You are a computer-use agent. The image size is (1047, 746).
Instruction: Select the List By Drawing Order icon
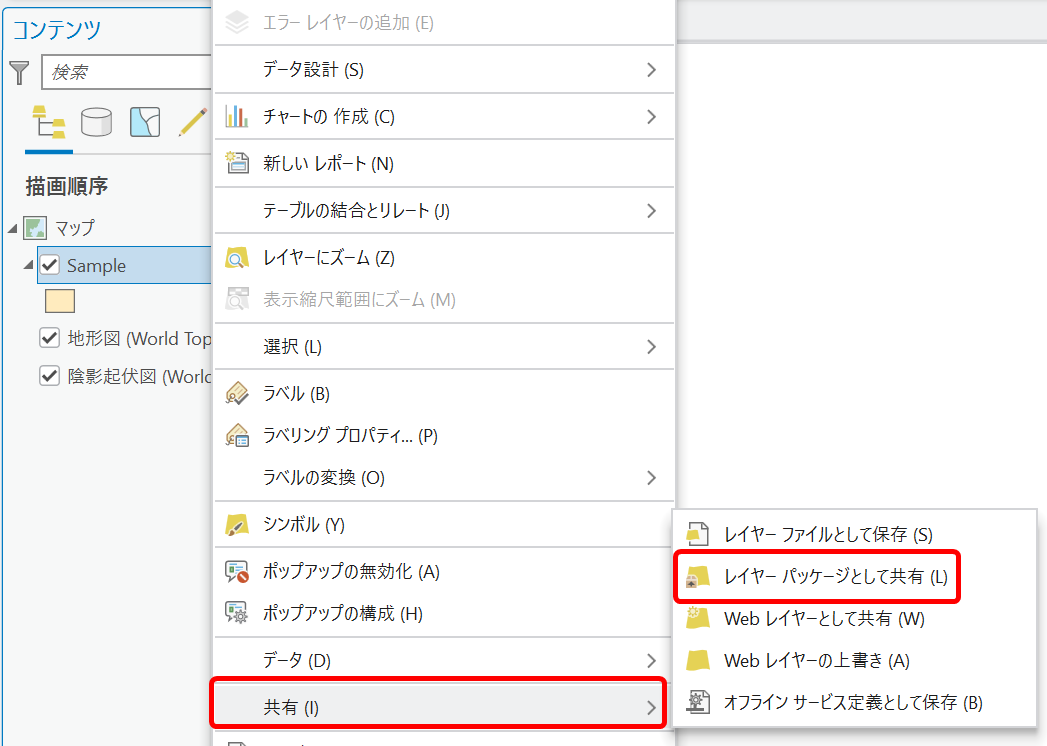(x=48, y=122)
